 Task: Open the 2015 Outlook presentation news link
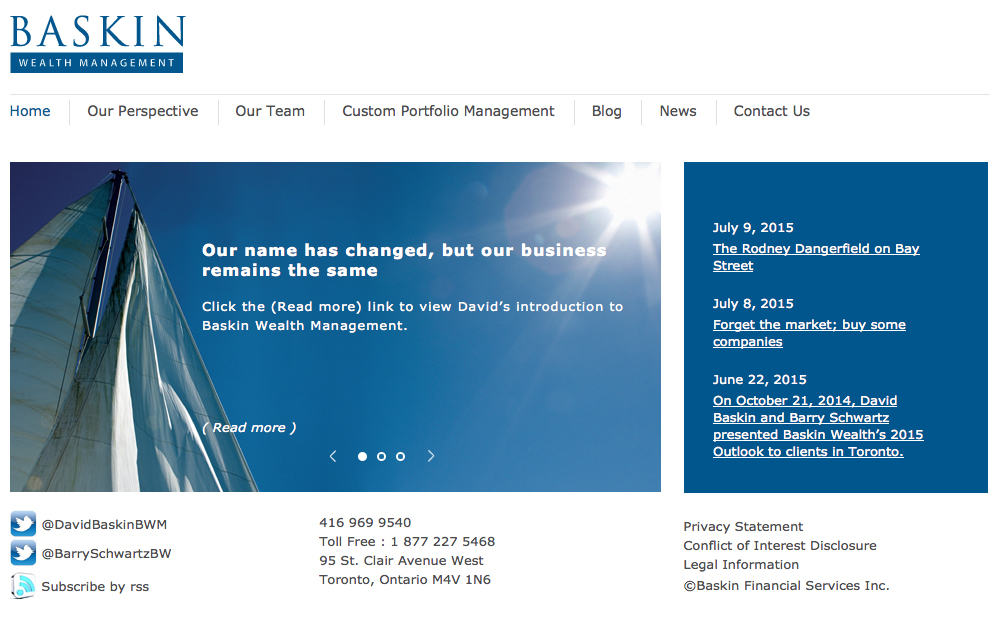click(818, 426)
